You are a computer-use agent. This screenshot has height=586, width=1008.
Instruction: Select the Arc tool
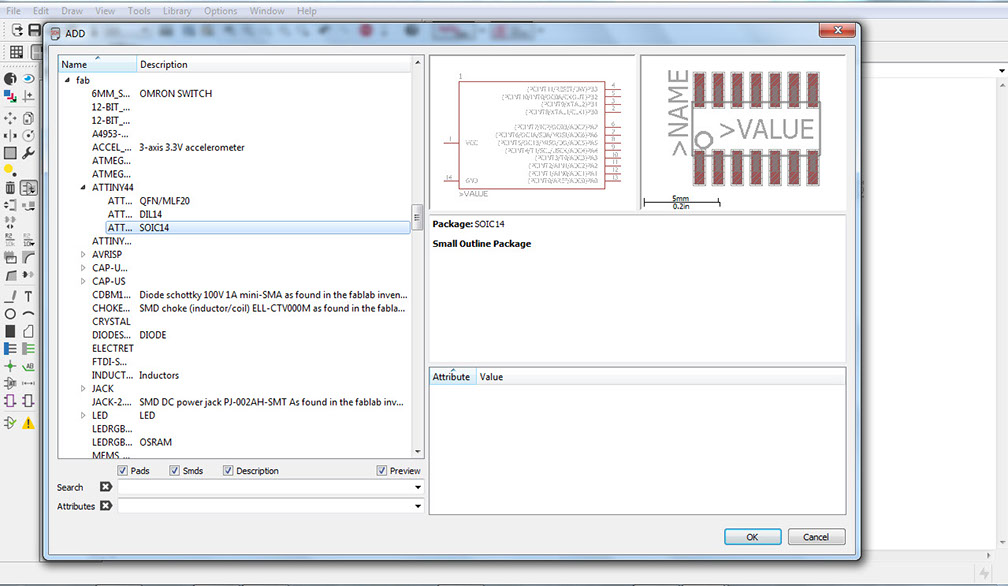pos(28,314)
